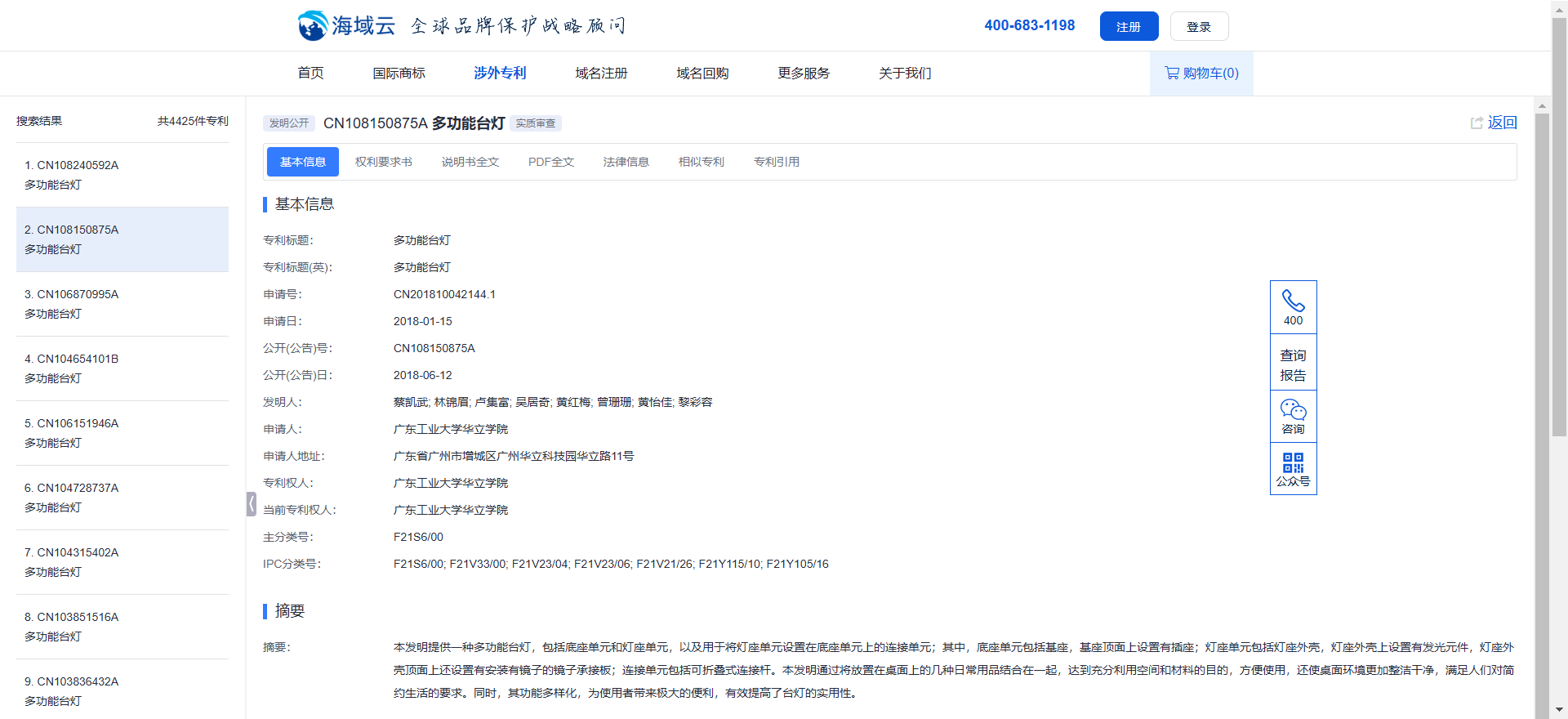Open the WeChat 咨询 chat icon
Screen dimensions: 1568x719
(x=1293, y=409)
